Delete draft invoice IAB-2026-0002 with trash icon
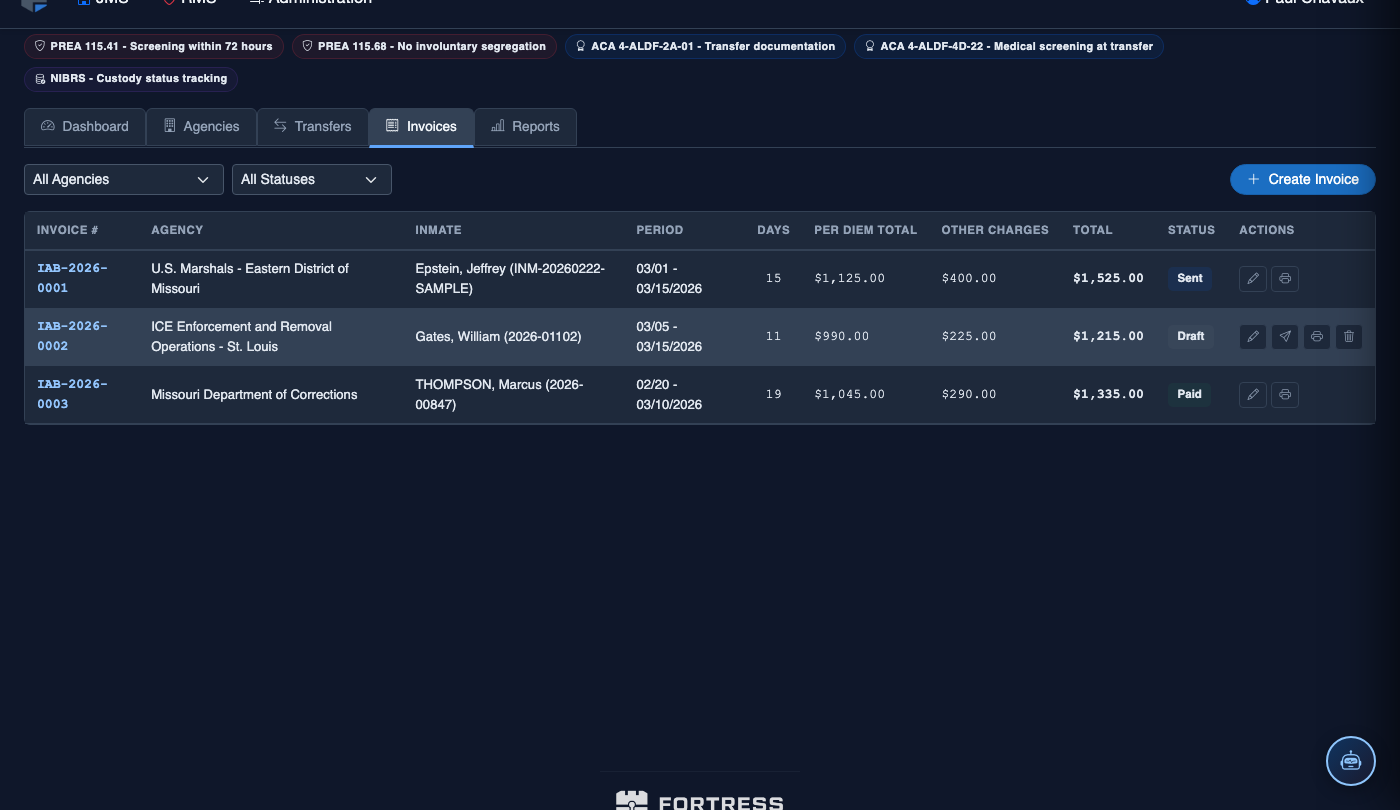Screen dimensions: 1400x810 pos(1349,337)
